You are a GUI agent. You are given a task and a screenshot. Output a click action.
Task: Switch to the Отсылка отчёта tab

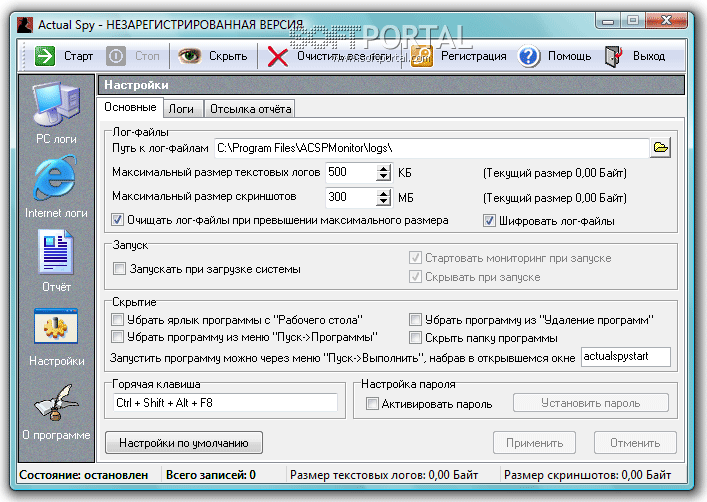click(250, 109)
